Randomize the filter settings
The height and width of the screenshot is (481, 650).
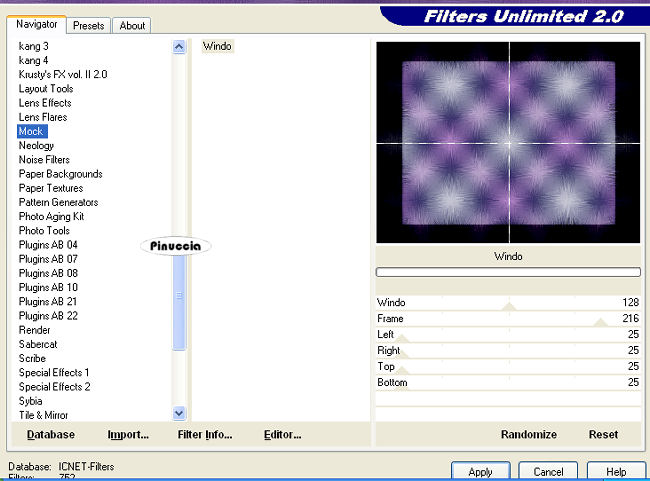point(529,435)
